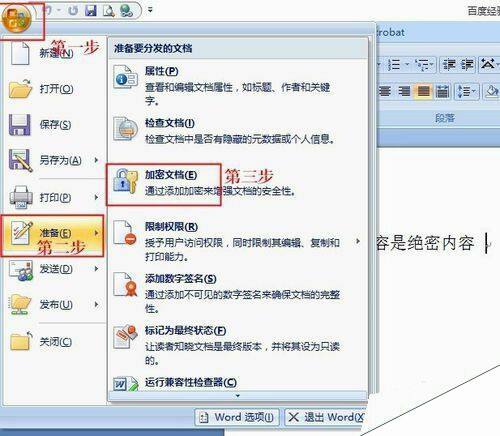500x436 pixels.
Task: Toggle align right paragraph button
Action: [404, 91]
